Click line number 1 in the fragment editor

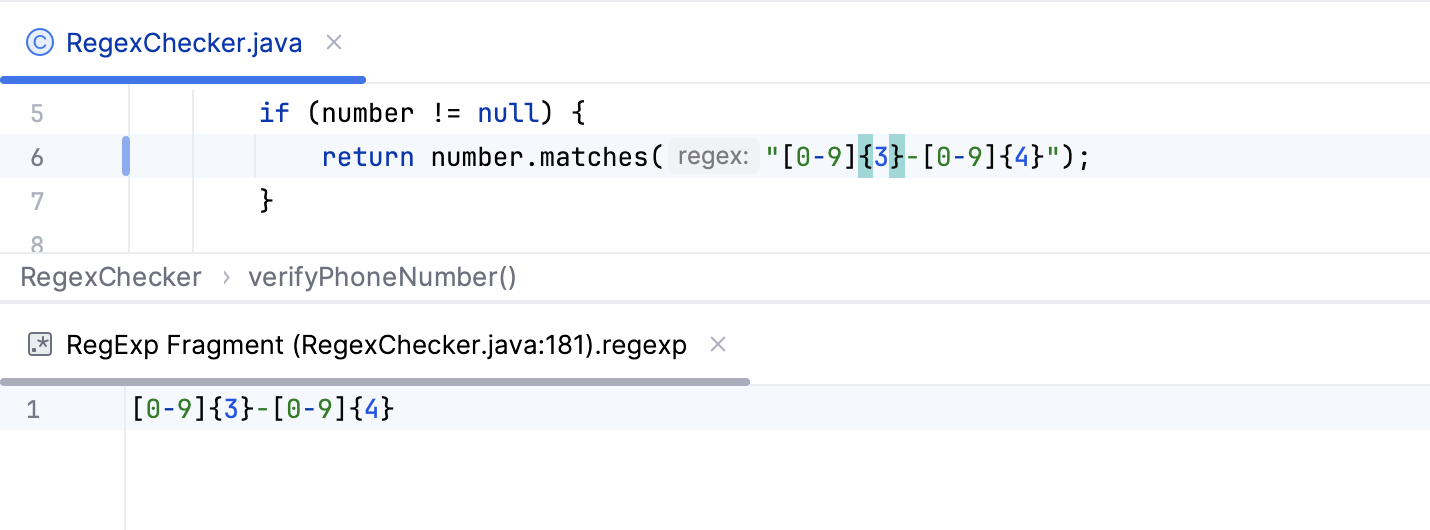coord(33,409)
